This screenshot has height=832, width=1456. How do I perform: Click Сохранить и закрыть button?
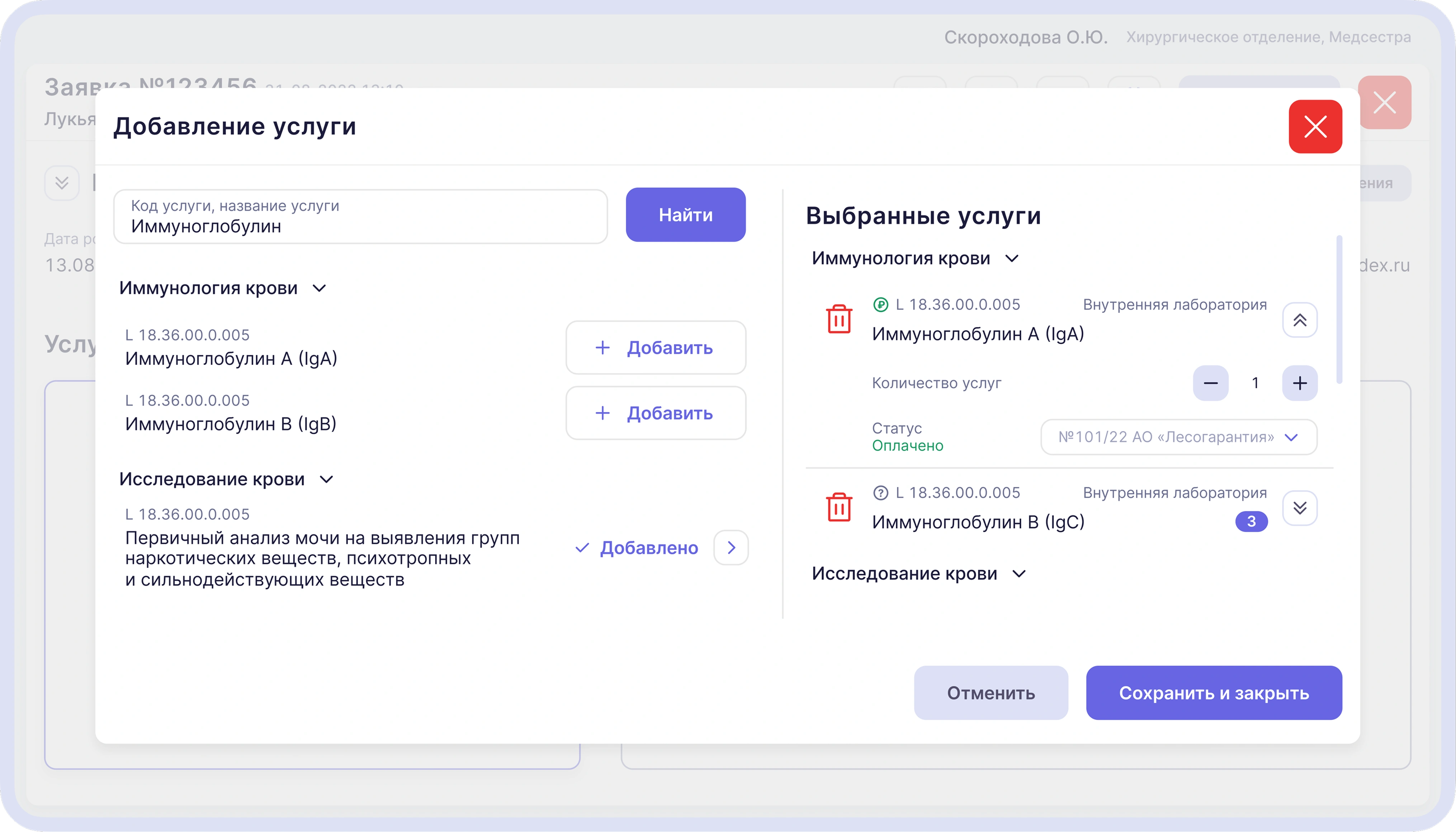(x=1214, y=692)
